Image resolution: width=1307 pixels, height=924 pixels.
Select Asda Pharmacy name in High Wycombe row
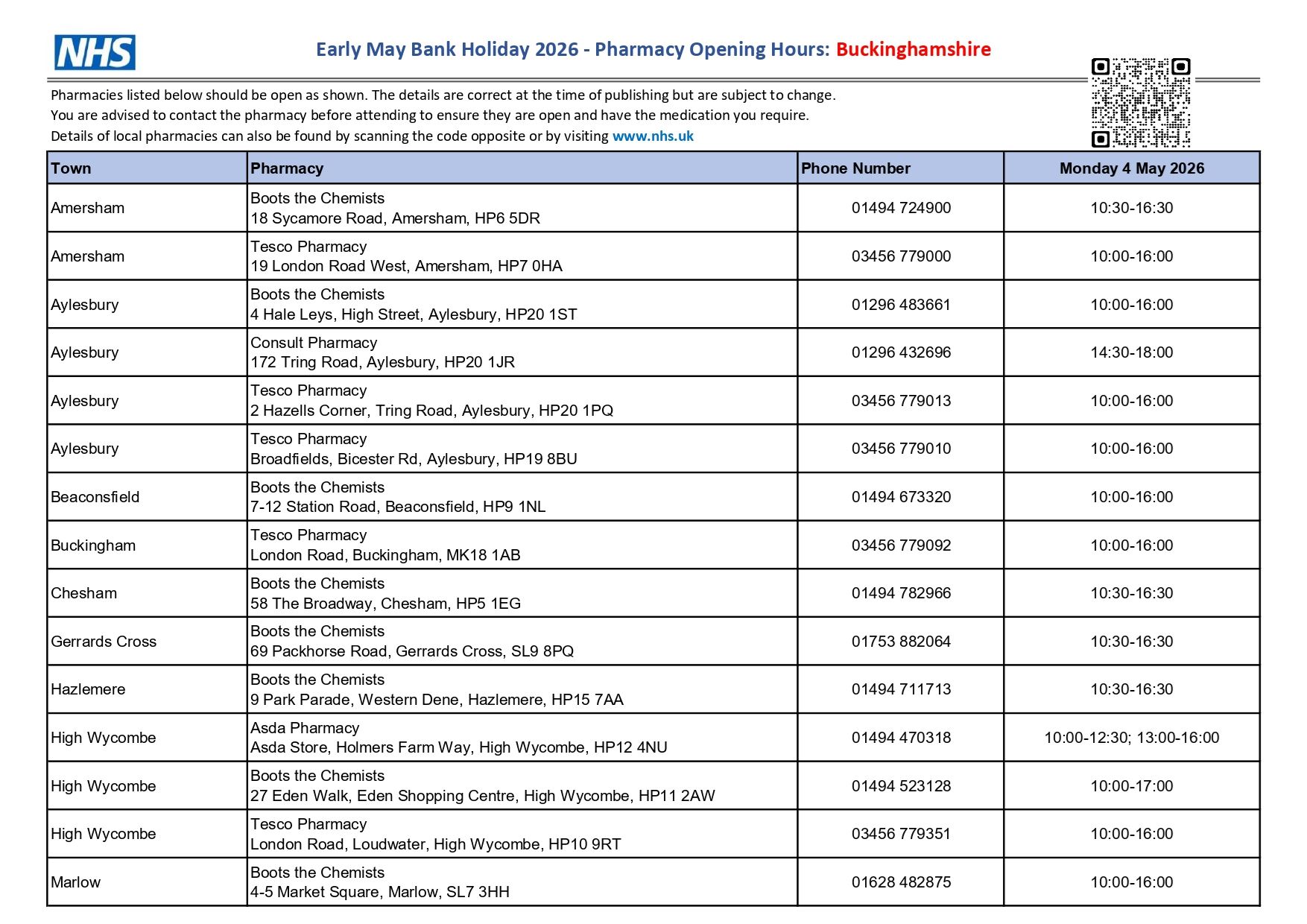click(x=305, y=728)
